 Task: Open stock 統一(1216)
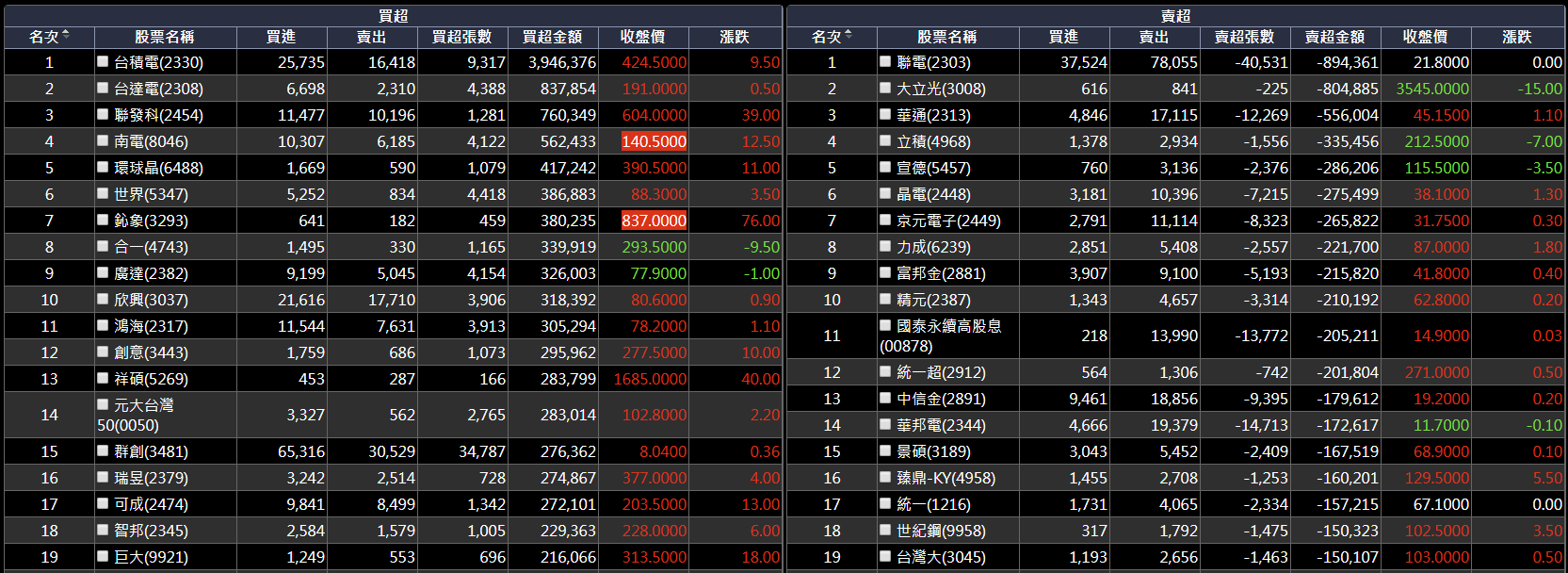(933, 504)
